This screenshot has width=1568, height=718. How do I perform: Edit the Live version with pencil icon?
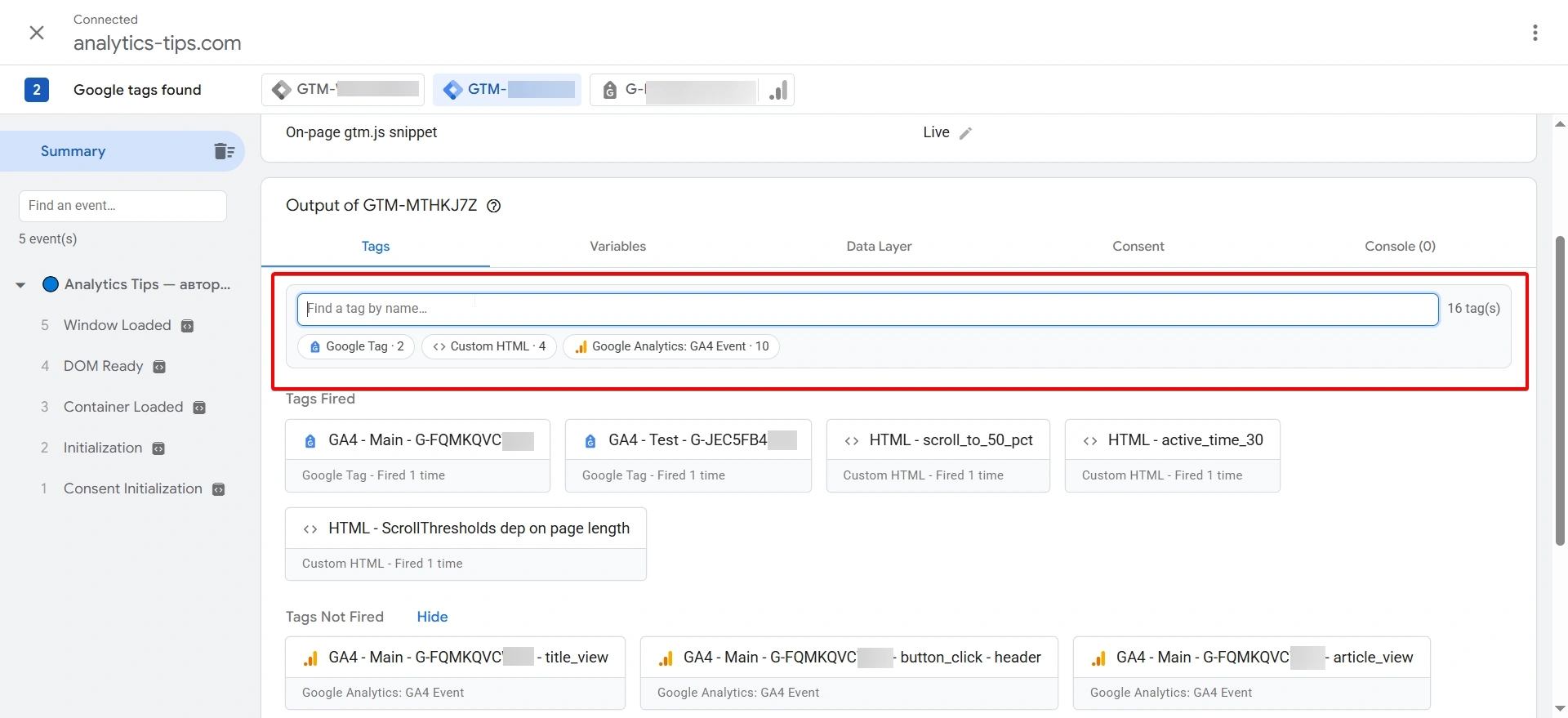[x=965, y=133]
